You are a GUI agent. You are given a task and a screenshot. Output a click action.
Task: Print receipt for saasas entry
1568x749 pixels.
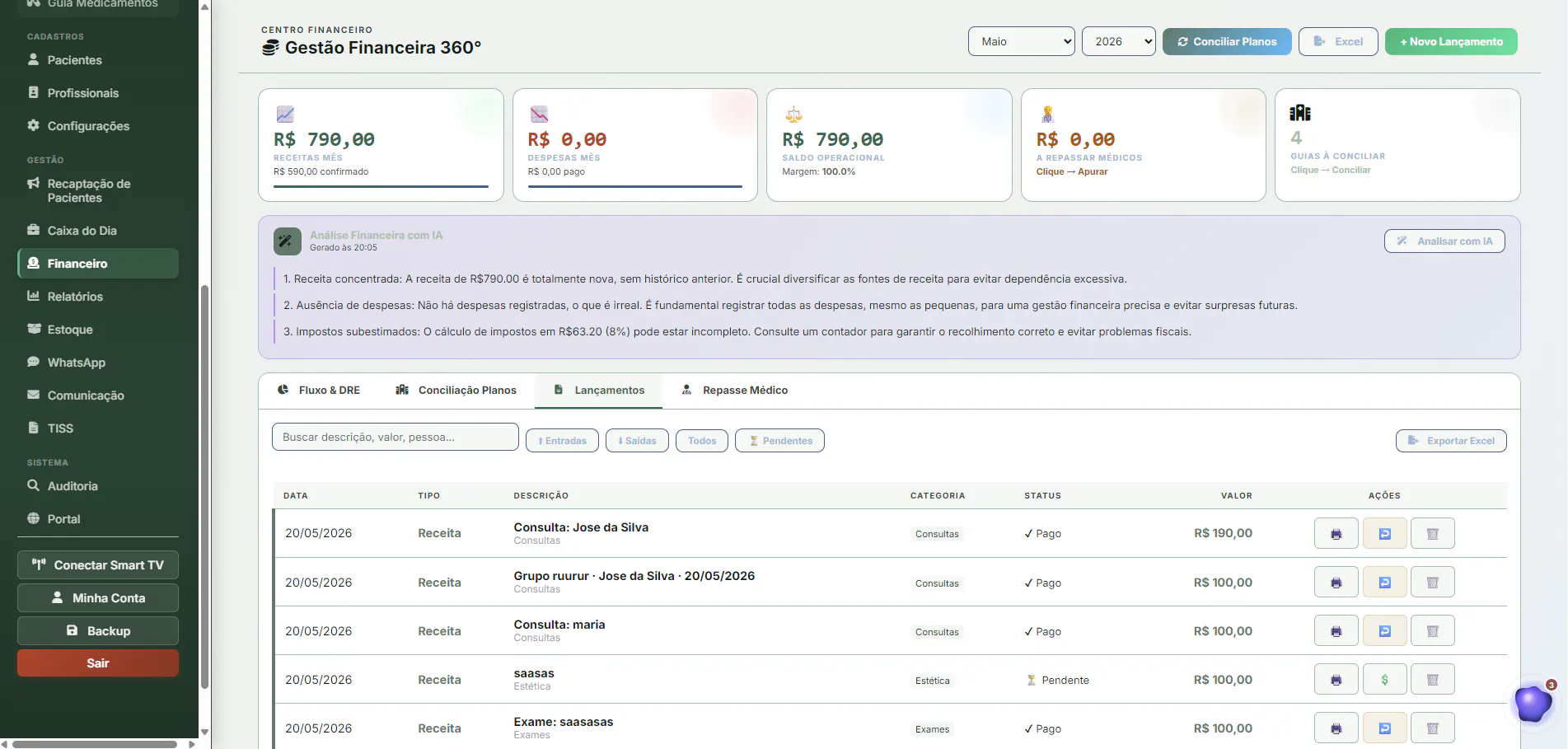click(1336, 679)
